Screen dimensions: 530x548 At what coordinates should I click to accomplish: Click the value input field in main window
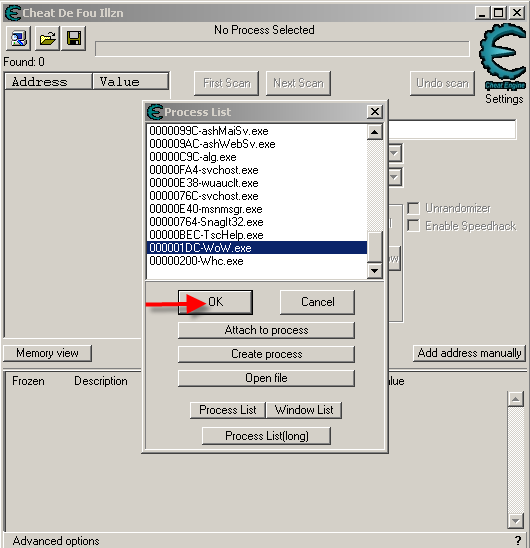pos(452,130)
